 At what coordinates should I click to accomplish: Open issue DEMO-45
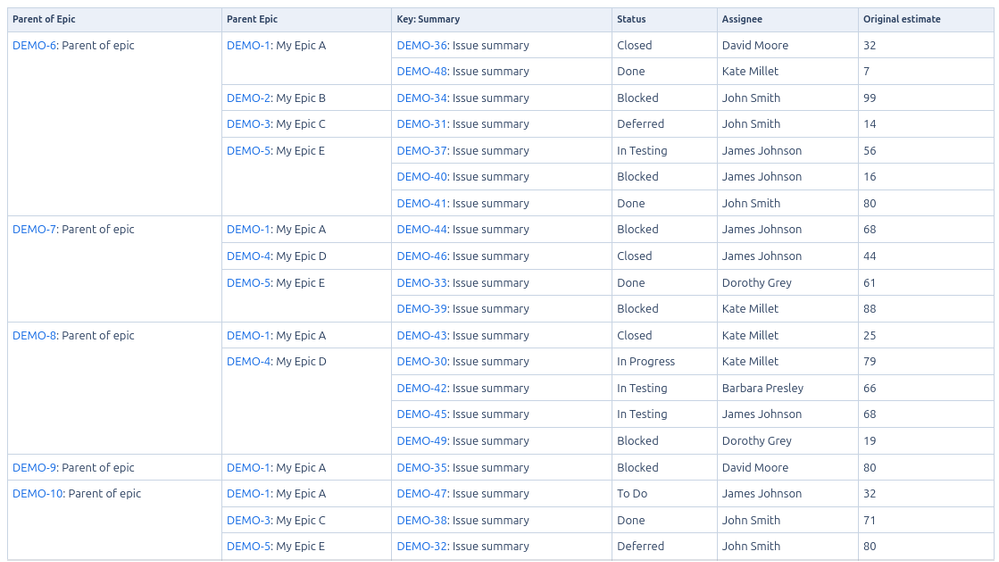tap(422, 414)
